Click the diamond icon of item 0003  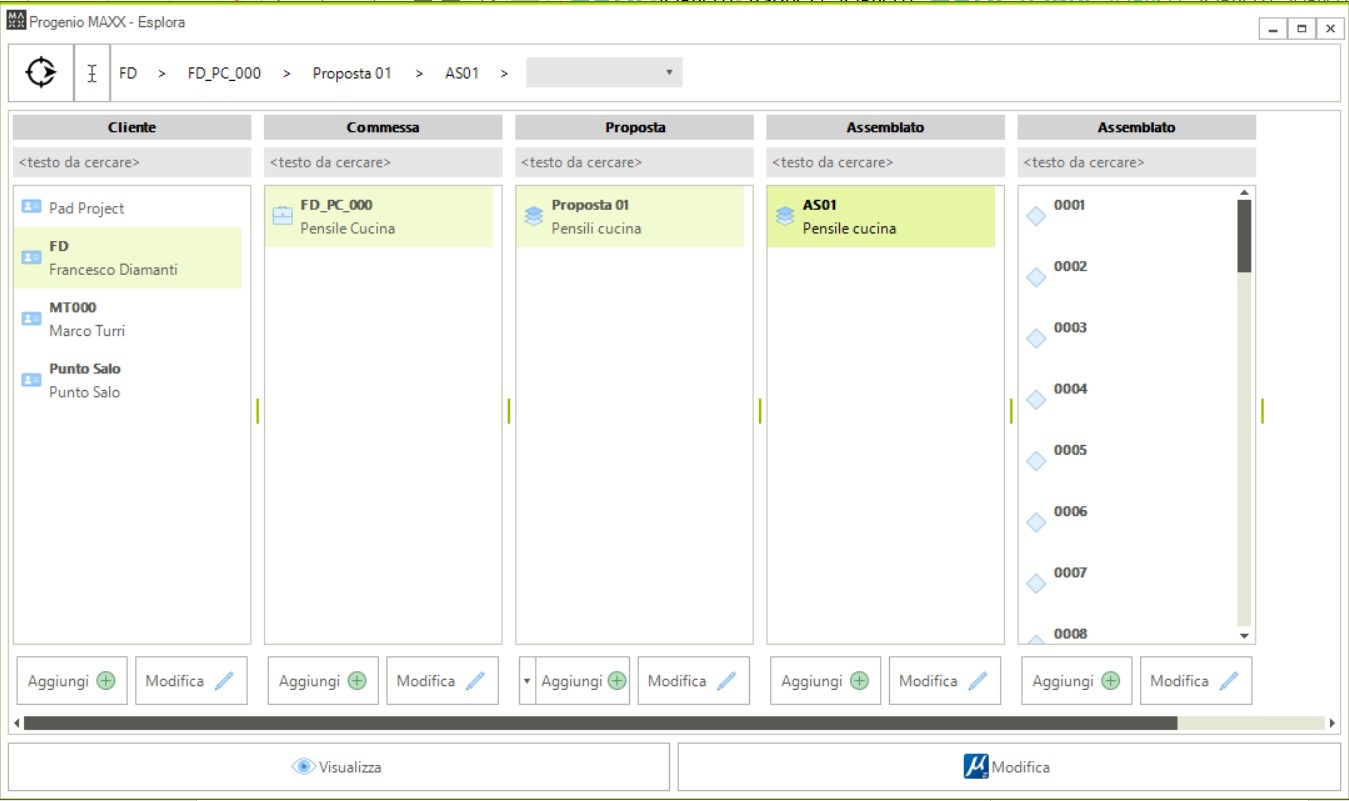(x=1037, y=339)
